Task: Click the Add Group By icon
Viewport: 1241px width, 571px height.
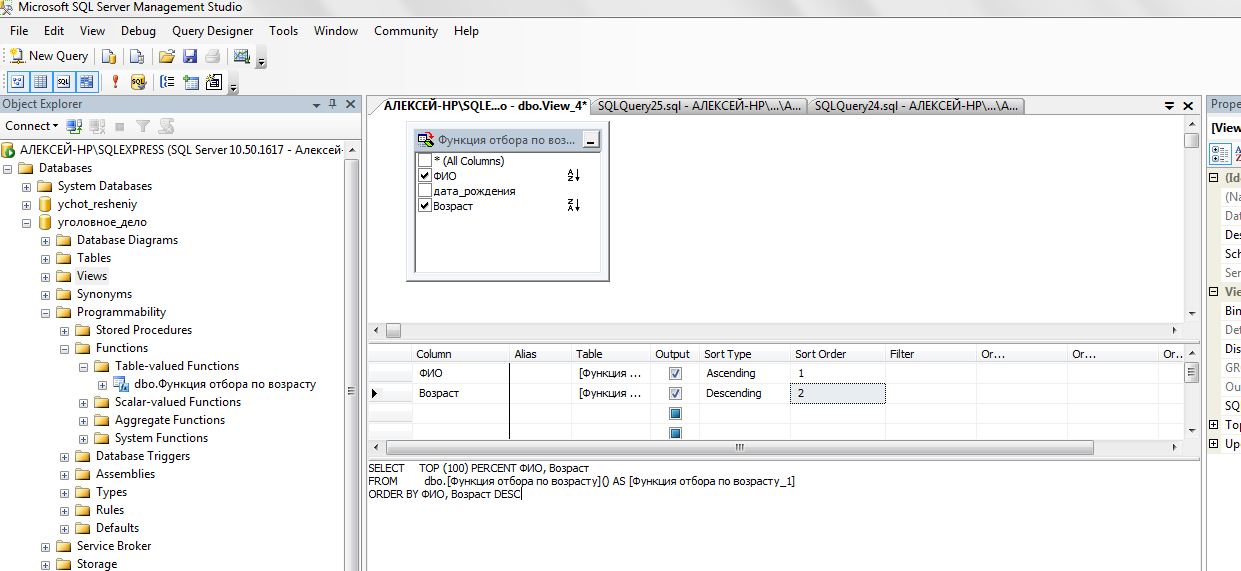Action: pos(168,82)
